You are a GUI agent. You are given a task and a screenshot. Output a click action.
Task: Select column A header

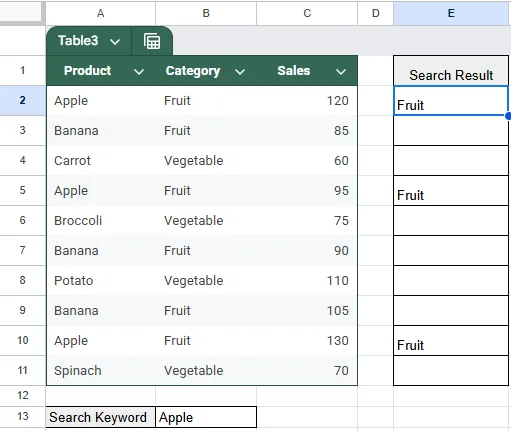pyautogui.click(x=101, y=13)
